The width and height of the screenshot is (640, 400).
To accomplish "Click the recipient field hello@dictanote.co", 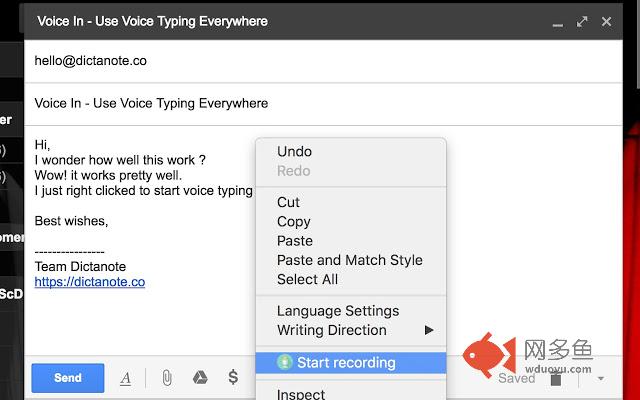I will [91, 61].
